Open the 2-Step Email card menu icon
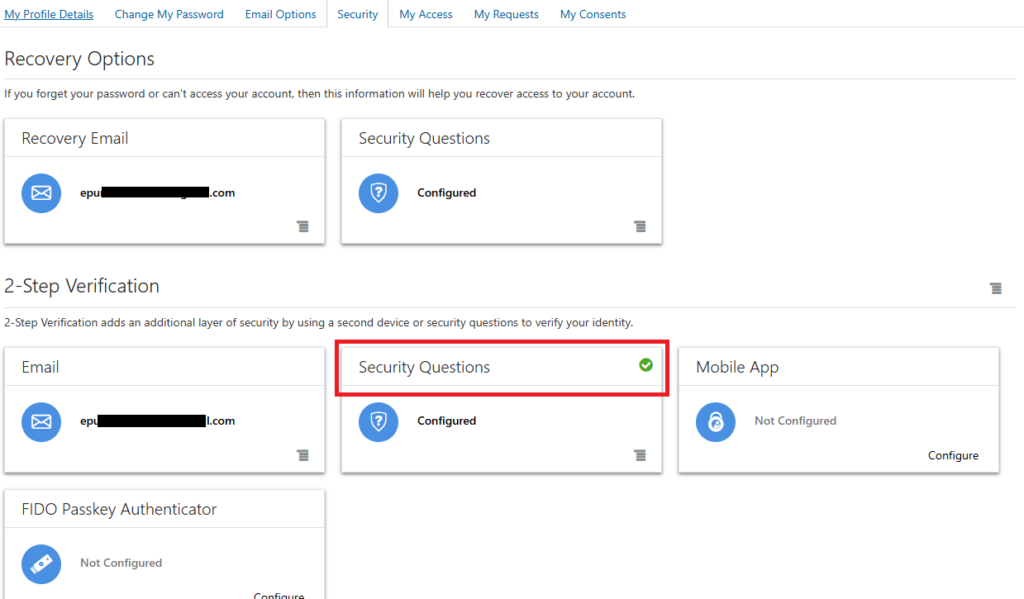This screenshot has width=1024, height=599. coord(303,455)
